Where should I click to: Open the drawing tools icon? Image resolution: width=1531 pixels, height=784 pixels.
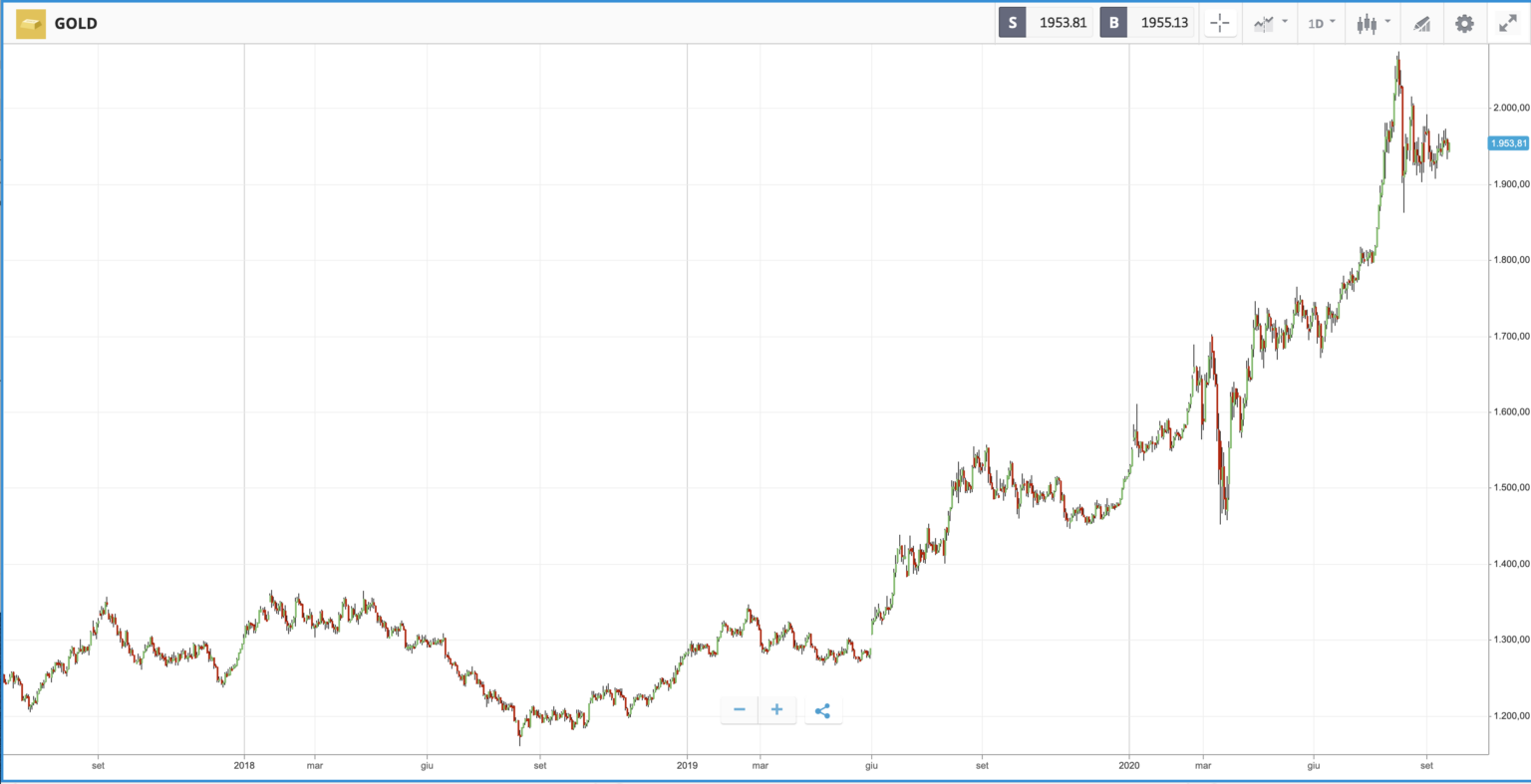coord(1422,23)
